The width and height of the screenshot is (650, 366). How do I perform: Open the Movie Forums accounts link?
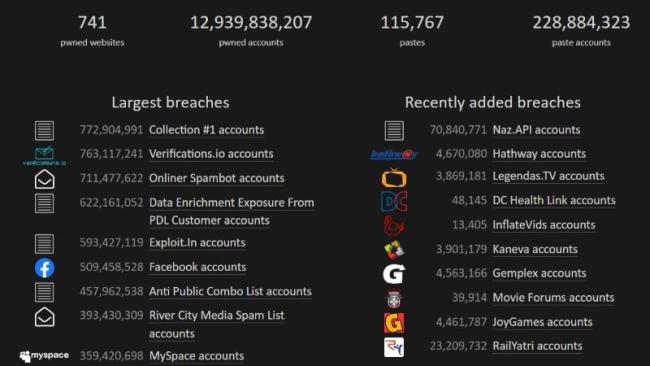click(553, 297)
